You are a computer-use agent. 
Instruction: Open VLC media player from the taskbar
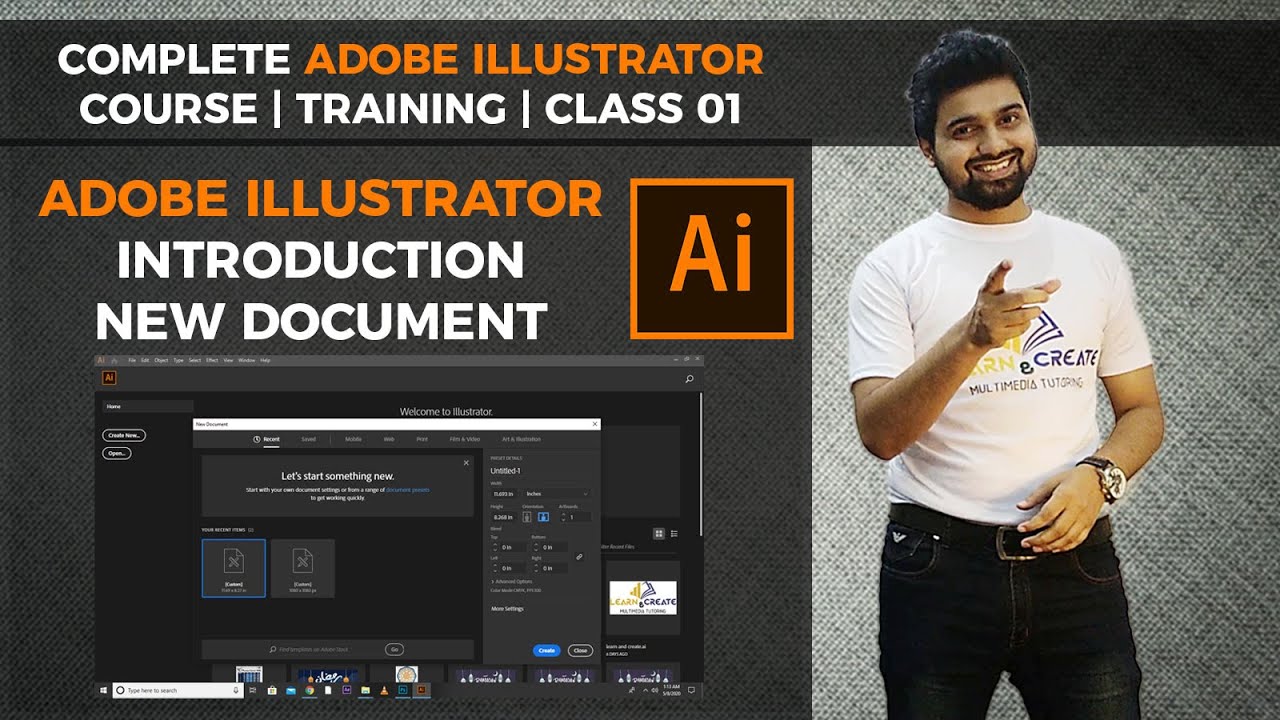pos(384,690)
